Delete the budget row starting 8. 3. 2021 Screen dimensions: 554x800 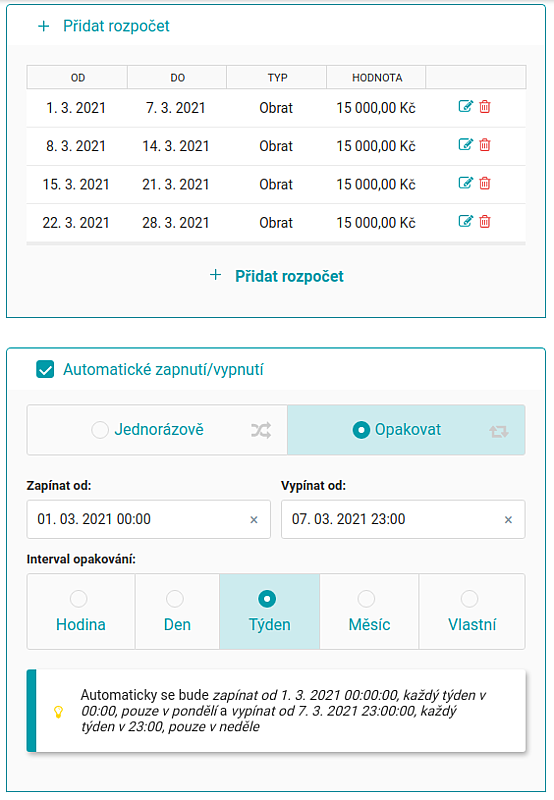[x=485, y=145]
